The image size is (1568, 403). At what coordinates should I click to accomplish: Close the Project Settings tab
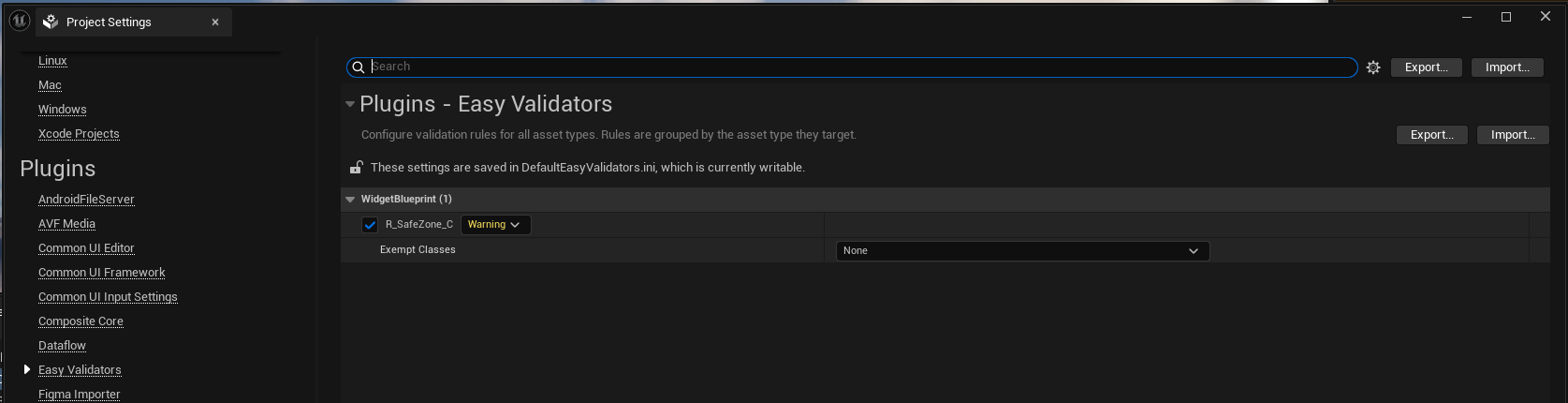[215, 22]
